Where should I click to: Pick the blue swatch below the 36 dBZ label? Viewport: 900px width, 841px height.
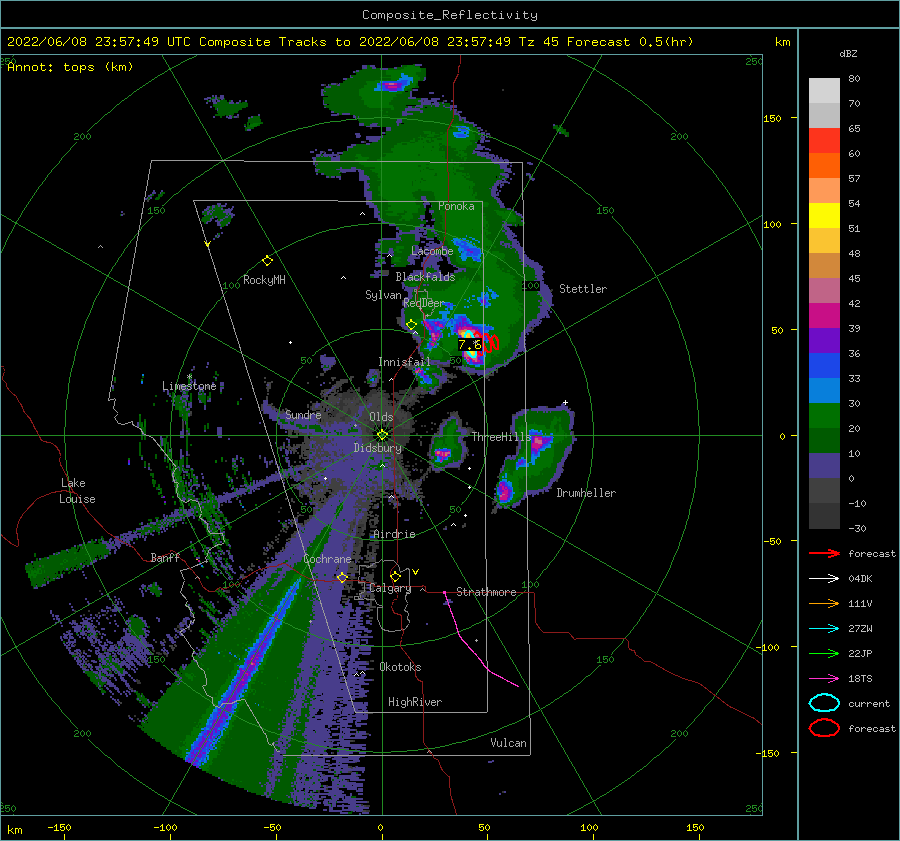point(824,366)
